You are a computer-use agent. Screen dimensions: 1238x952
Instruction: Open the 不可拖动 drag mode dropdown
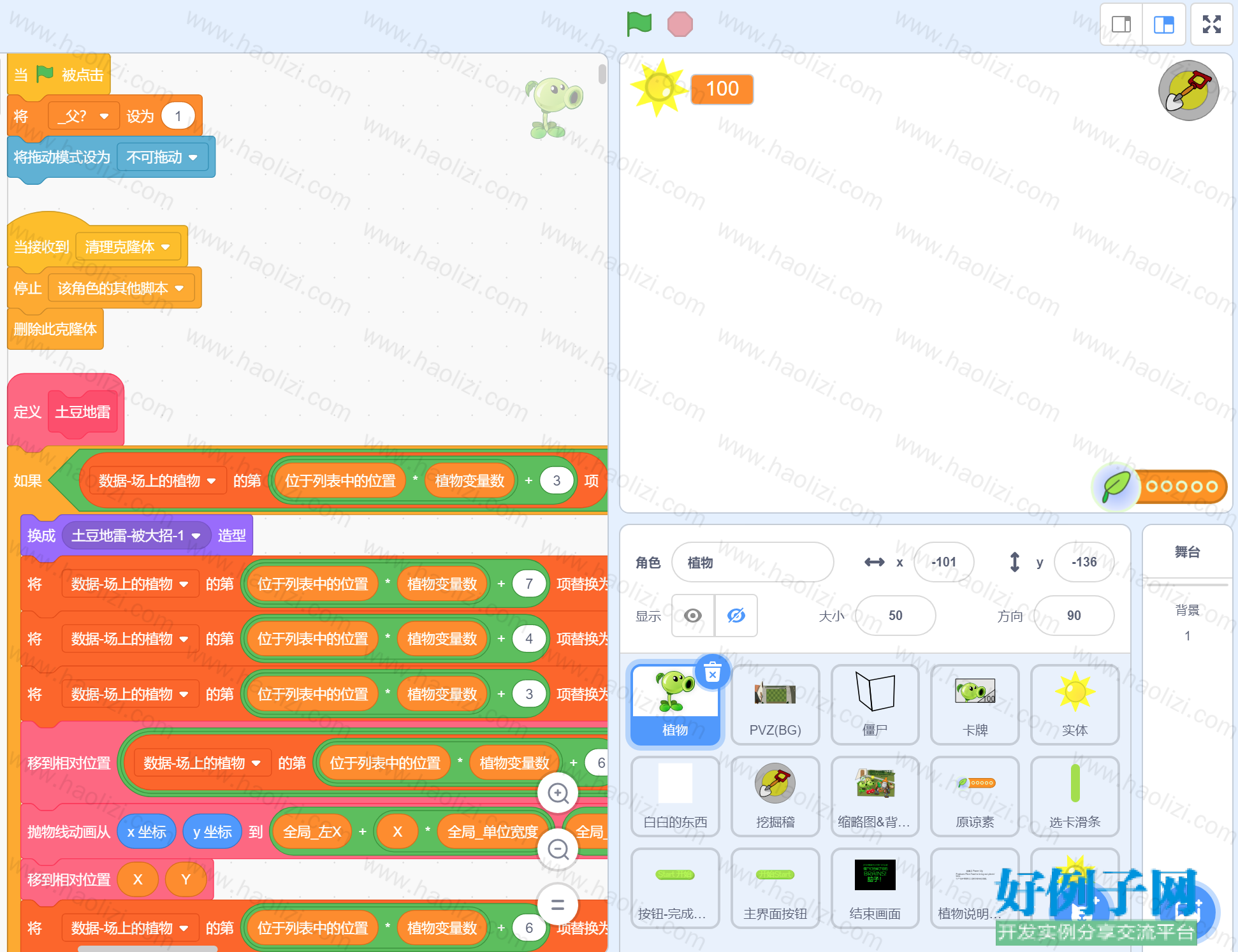(163, 157)
